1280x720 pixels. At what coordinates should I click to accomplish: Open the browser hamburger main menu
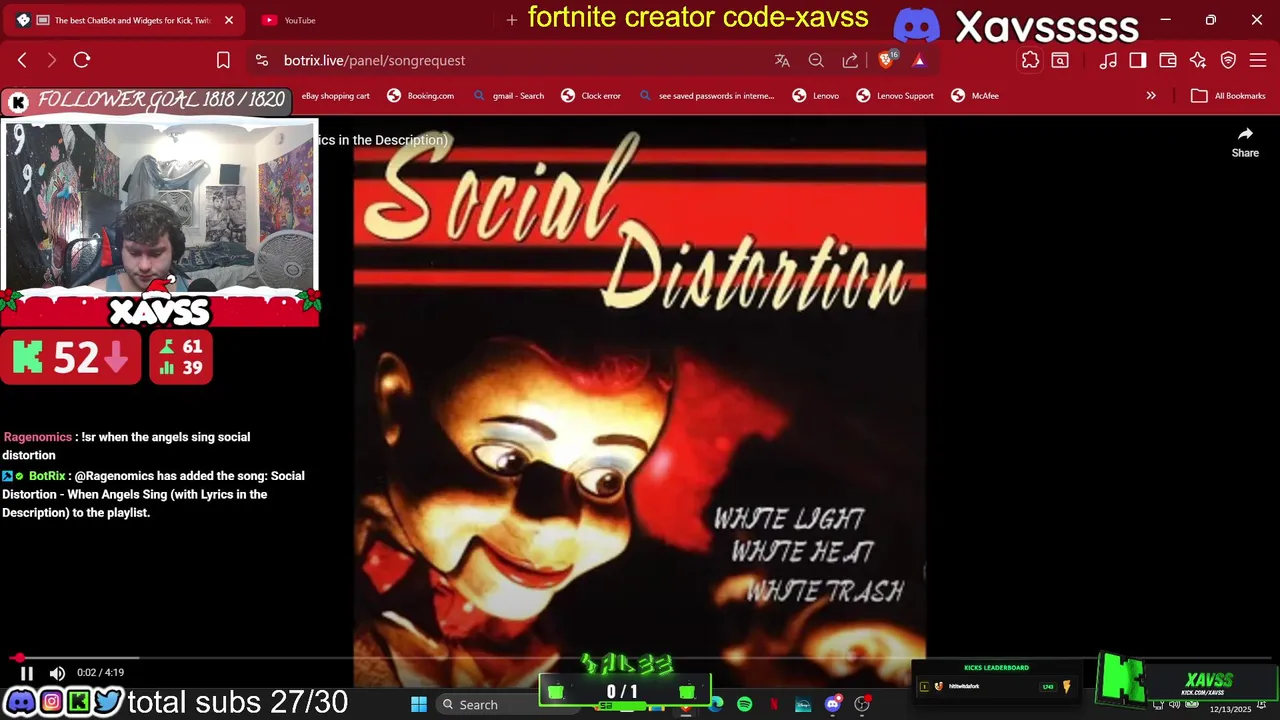click(1258, 60)
